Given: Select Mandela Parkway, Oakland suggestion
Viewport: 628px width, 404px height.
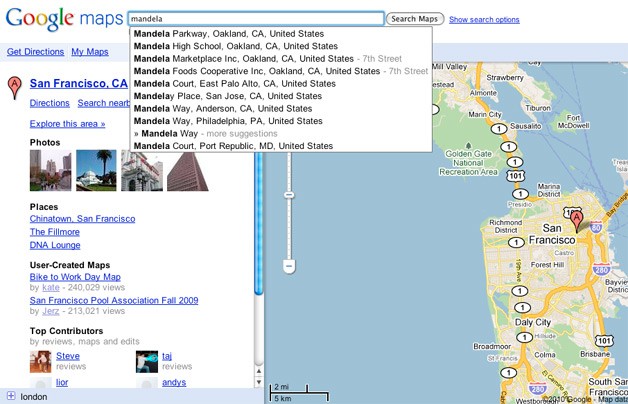Looking at the screenshot, I should [281, 34].
